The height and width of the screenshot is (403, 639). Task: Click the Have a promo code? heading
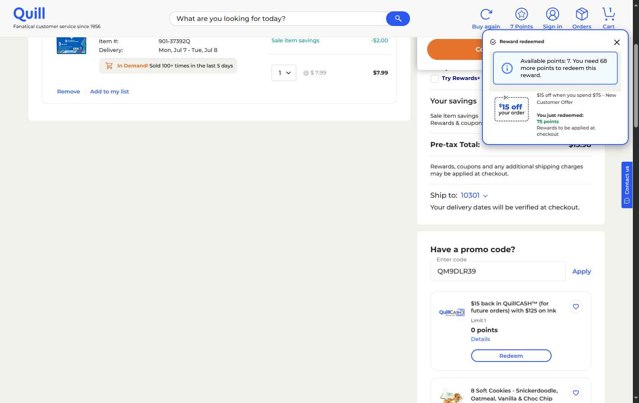472,249
